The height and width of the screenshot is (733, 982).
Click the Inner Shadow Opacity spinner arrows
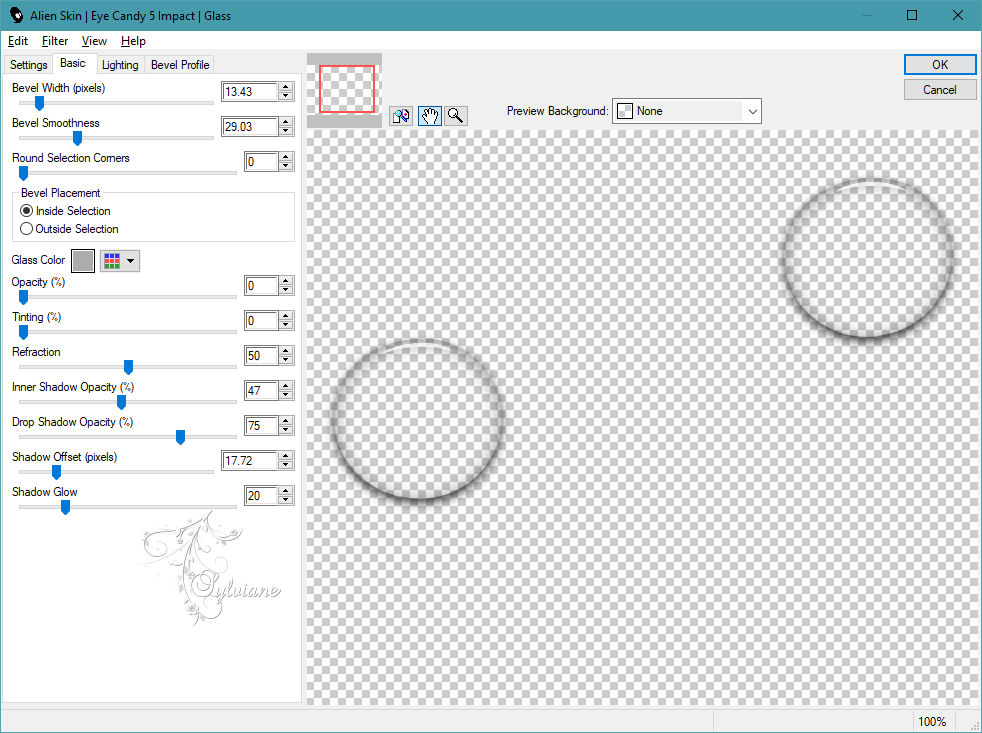click(286, 391)
